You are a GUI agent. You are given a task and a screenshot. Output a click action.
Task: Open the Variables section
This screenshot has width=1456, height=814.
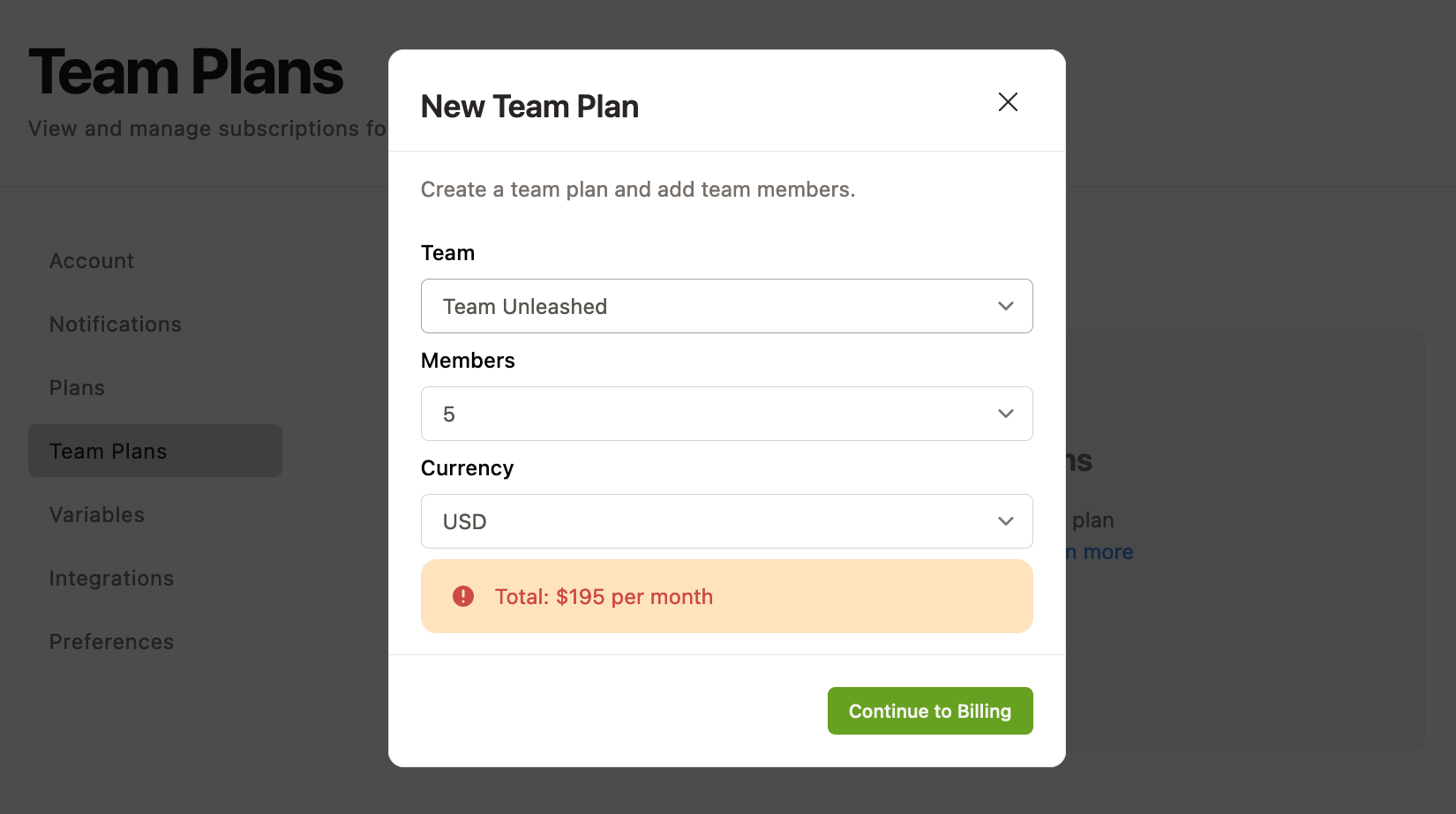pyautogui.click(x=96, y=514)
